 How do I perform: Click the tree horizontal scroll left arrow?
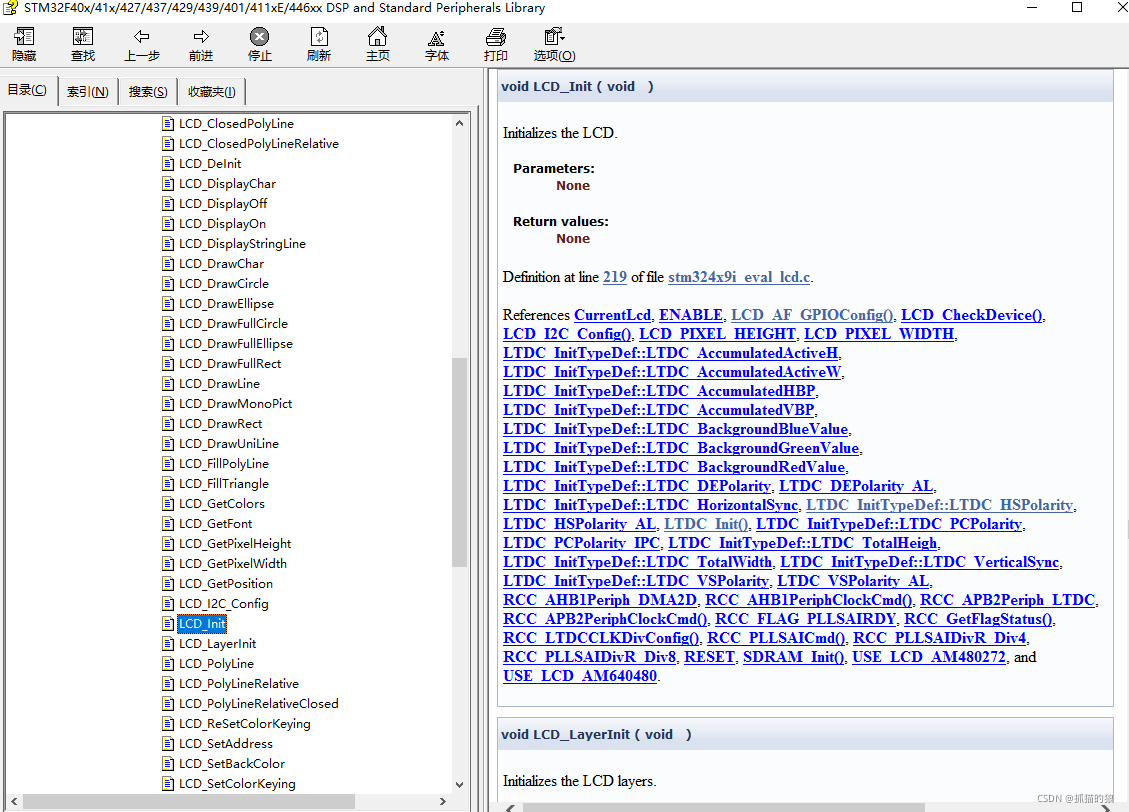[14, 801]
